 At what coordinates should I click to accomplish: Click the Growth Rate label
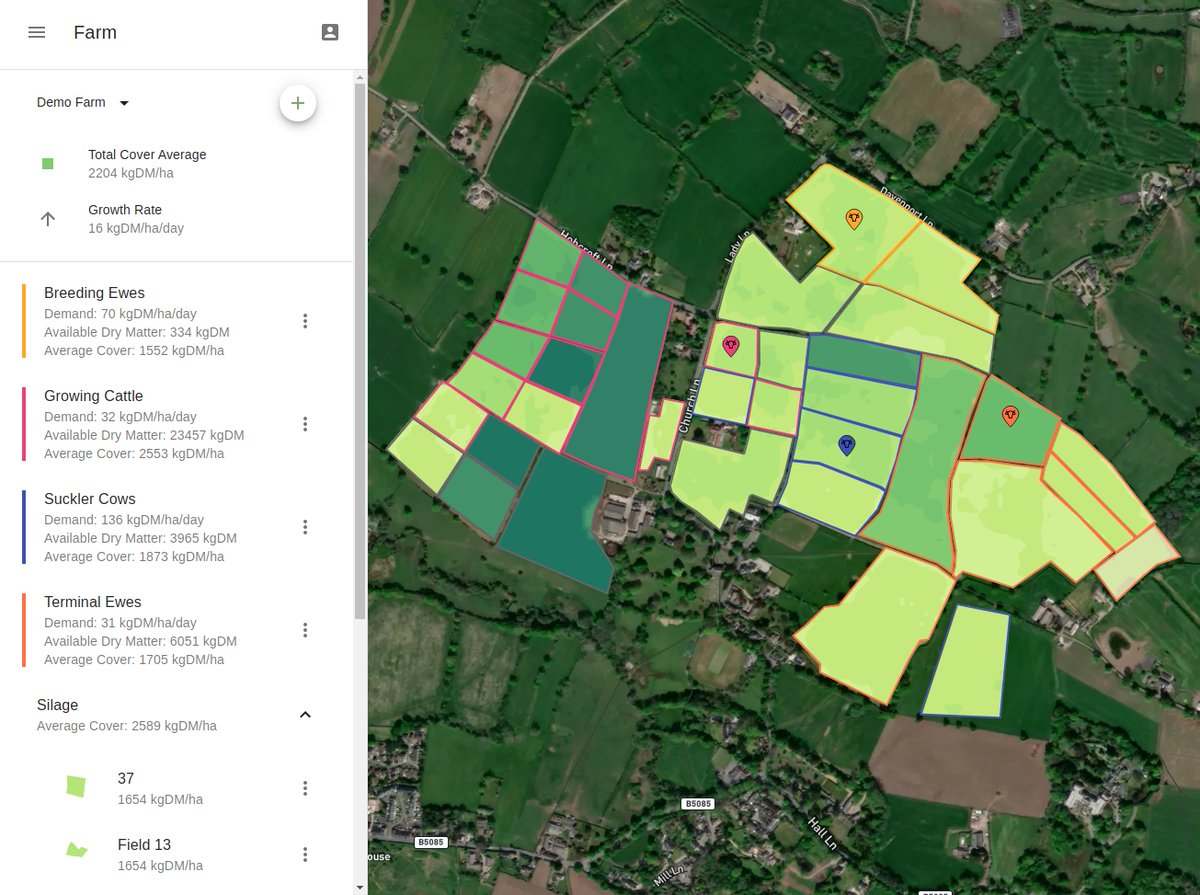tap(125, 210)
